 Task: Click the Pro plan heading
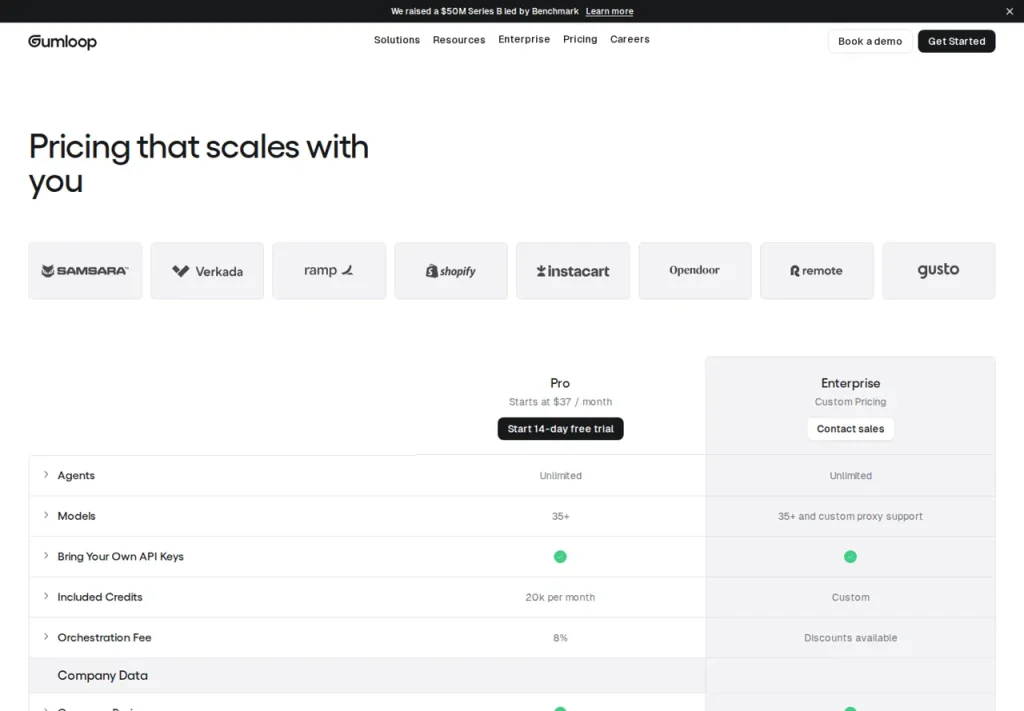coord(560,383)
